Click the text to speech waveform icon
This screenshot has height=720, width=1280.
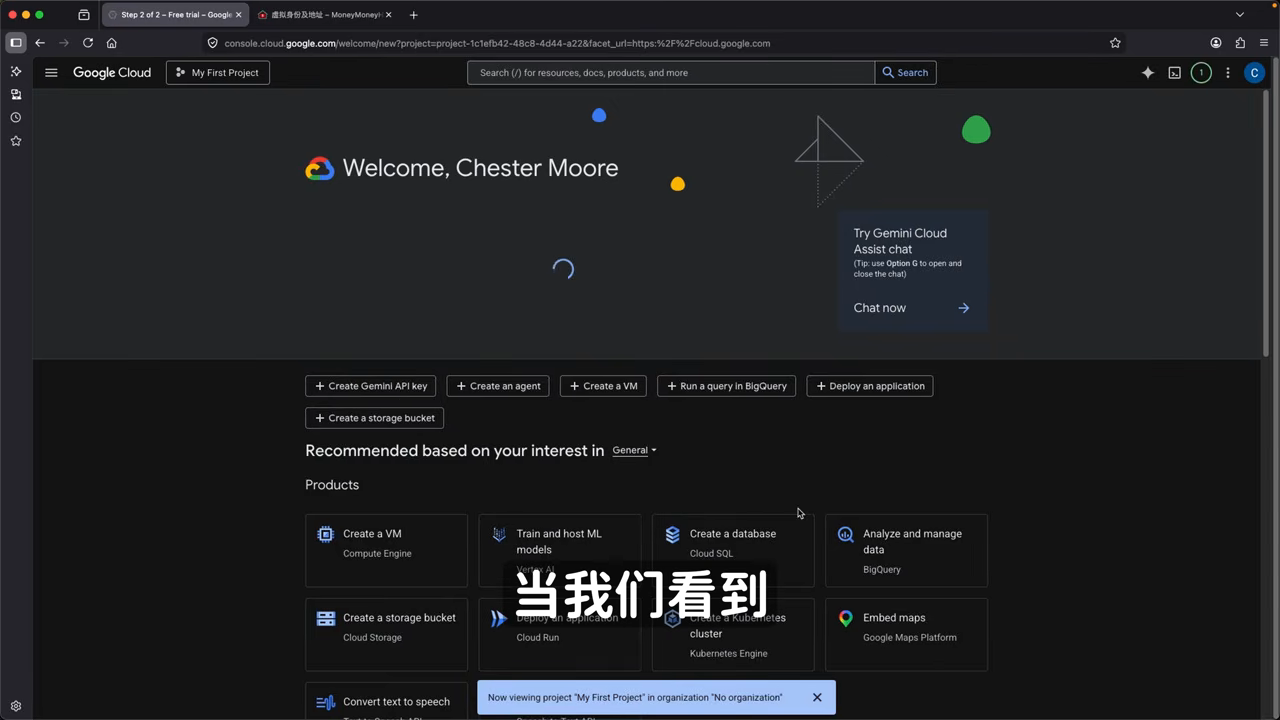325,703
